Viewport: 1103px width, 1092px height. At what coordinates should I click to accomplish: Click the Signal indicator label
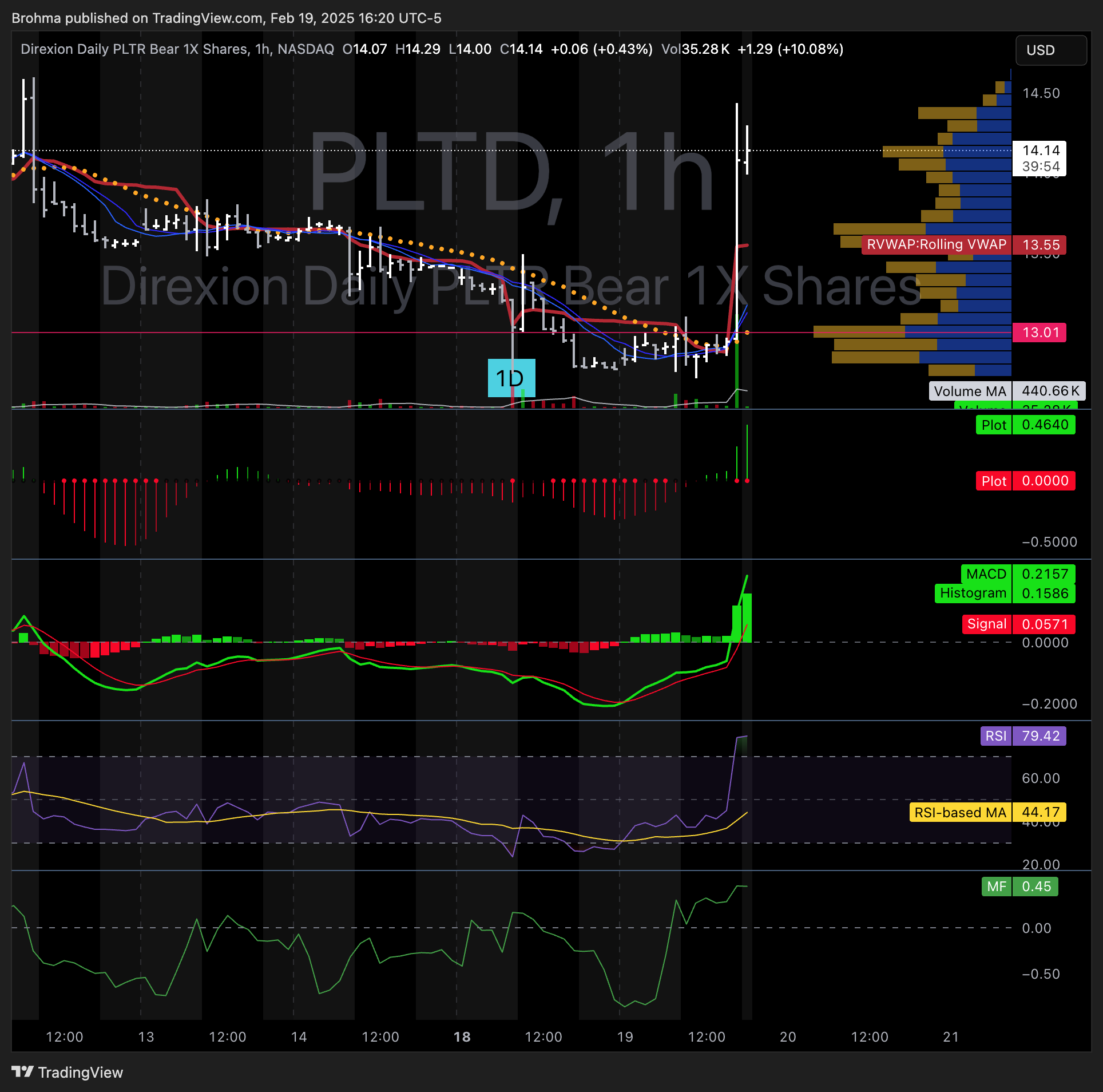[x=987, y=624]
